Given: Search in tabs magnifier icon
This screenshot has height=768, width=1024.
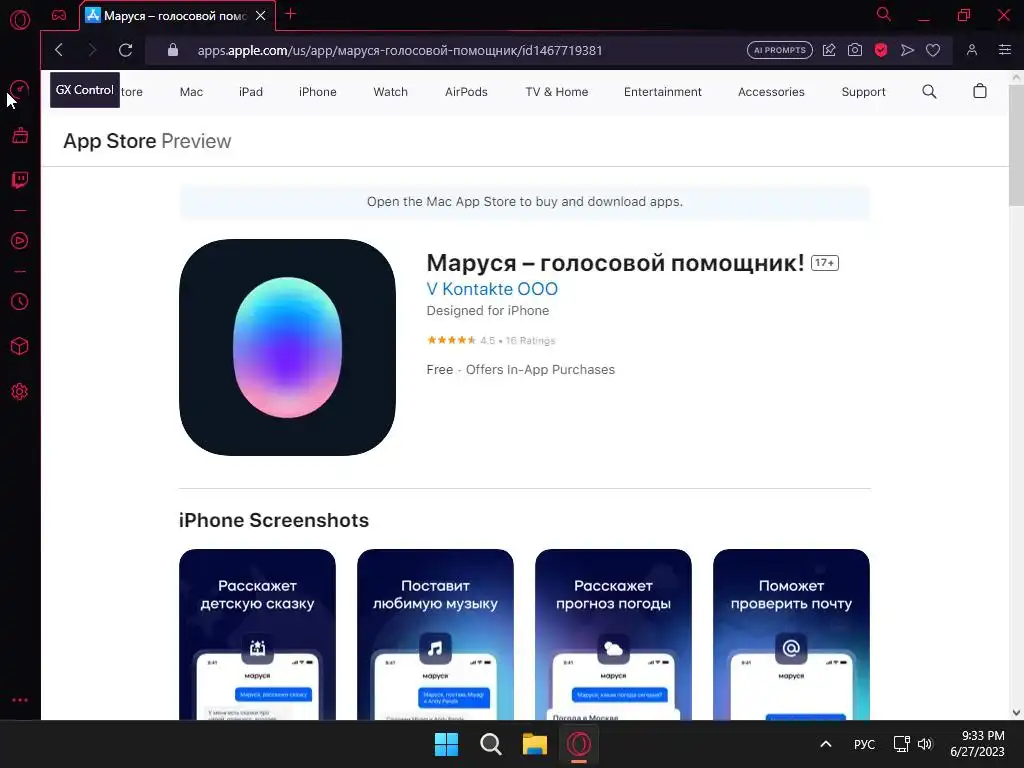Looking at the screenshot, I should (x=884, y=14).
